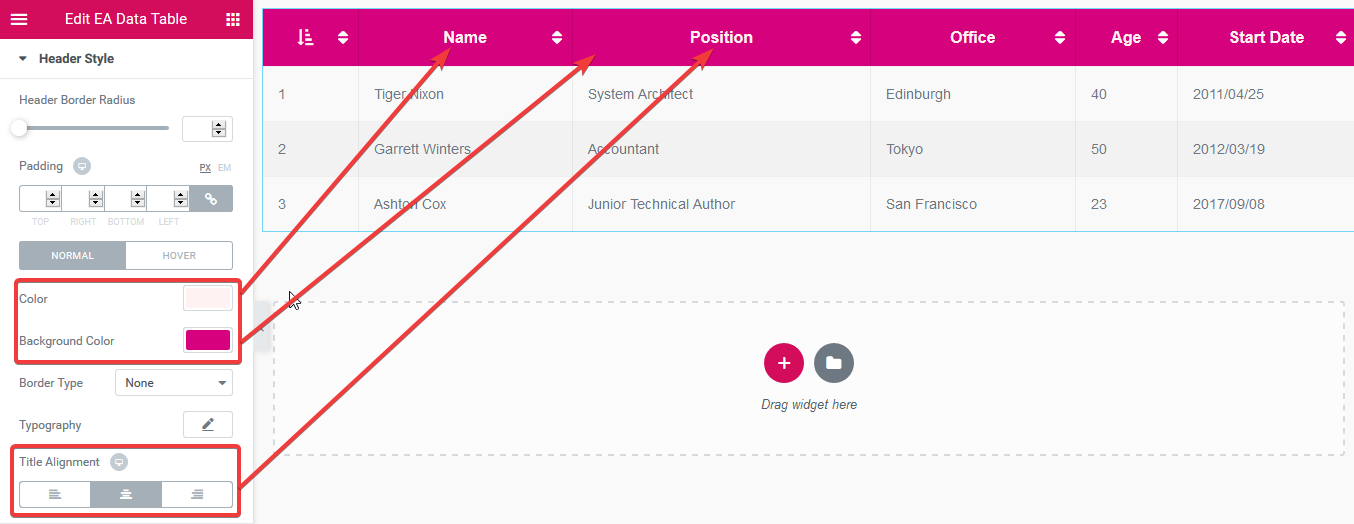Image resolution: width=1354 pixels, height=524 pixels.
Task: Click the gray add template folder button
Action: 834,363
